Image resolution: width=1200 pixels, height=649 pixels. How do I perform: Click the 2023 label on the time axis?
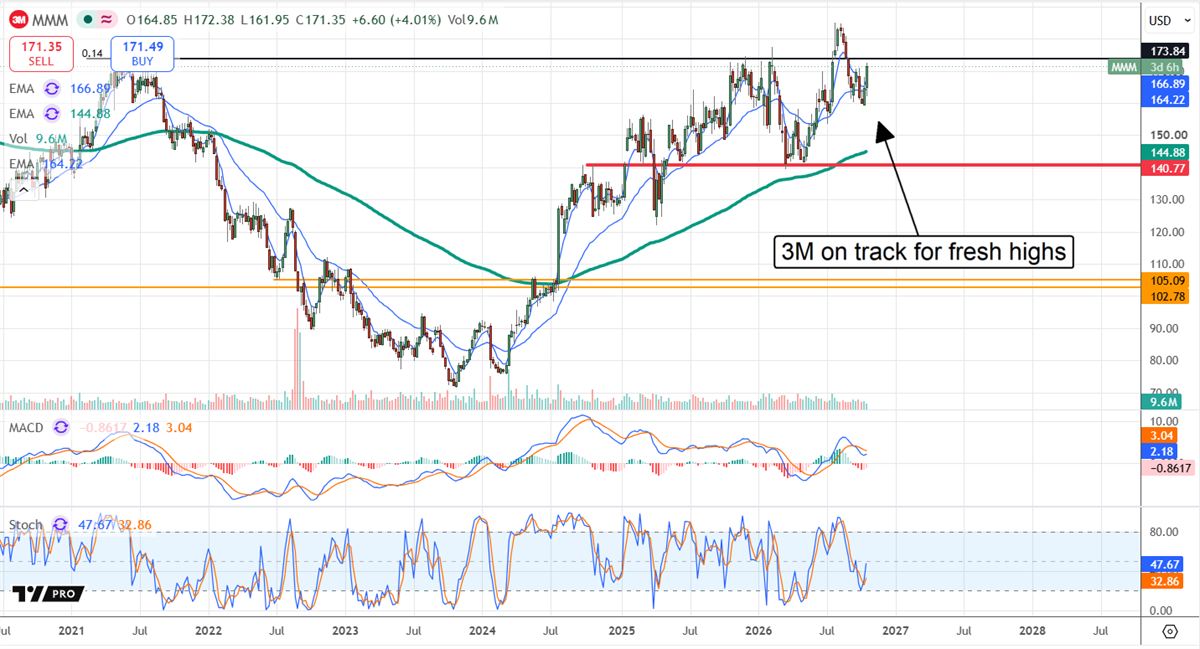pos(345,632)
